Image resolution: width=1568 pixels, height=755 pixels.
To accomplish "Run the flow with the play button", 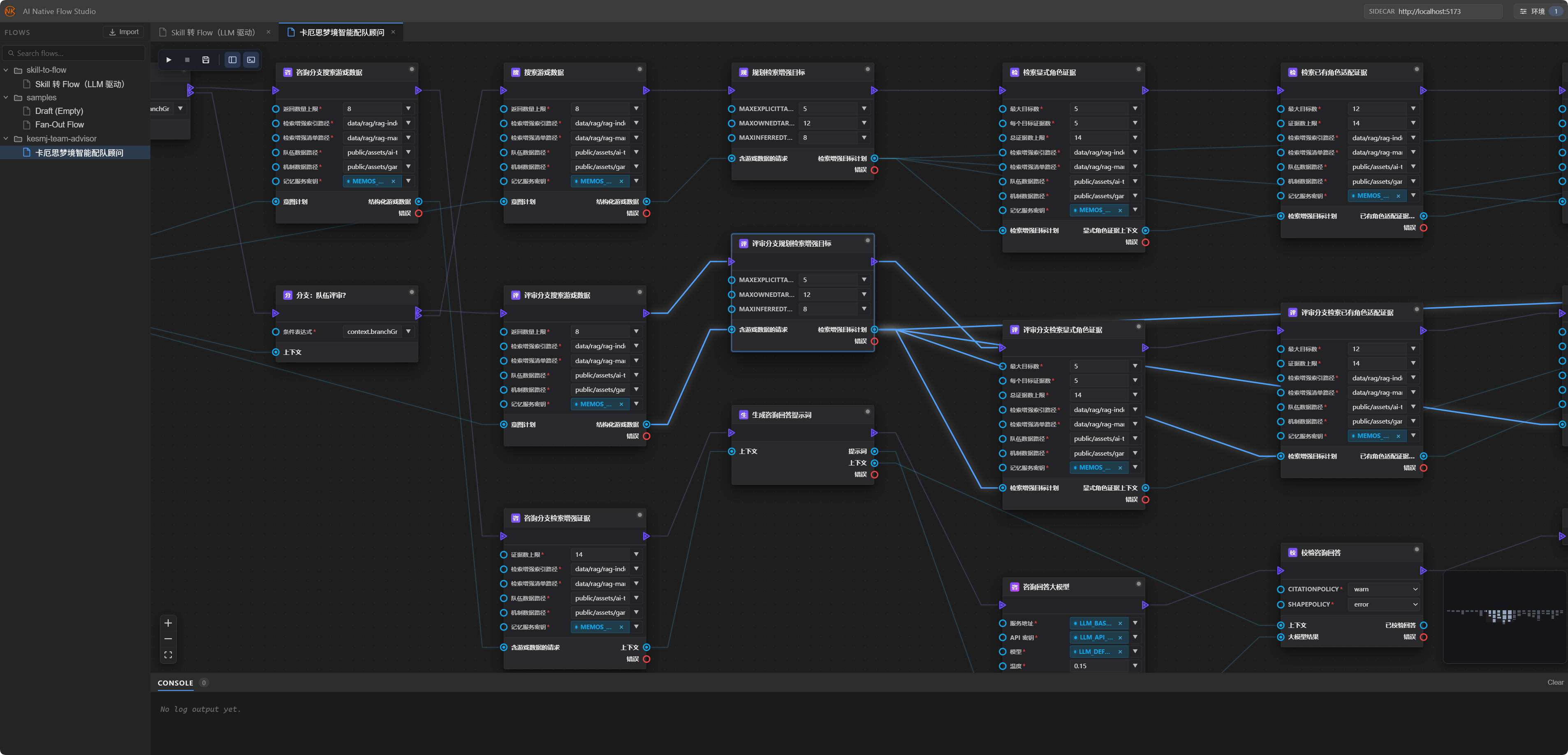I will click(169, 60).
